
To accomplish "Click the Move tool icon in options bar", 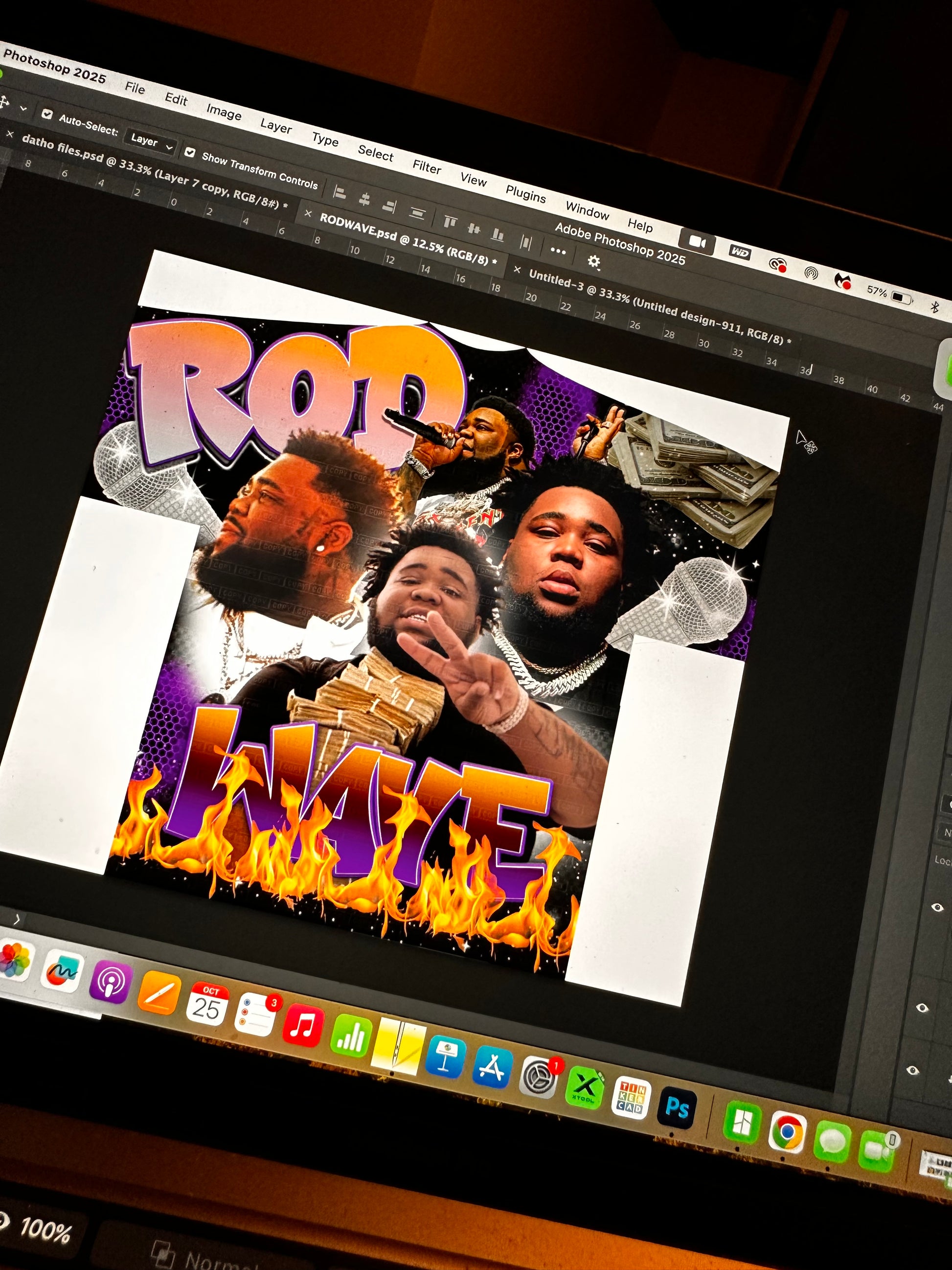I will 4,103.
